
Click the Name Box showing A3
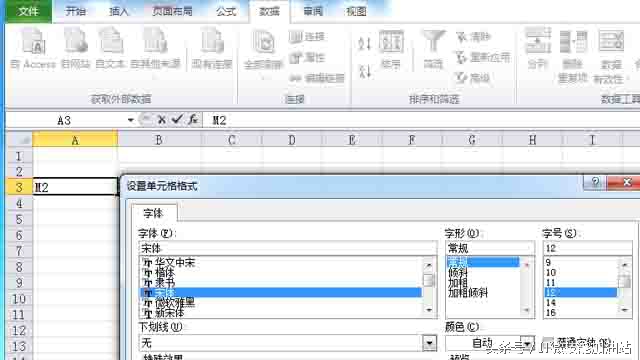tap(65, 120)
